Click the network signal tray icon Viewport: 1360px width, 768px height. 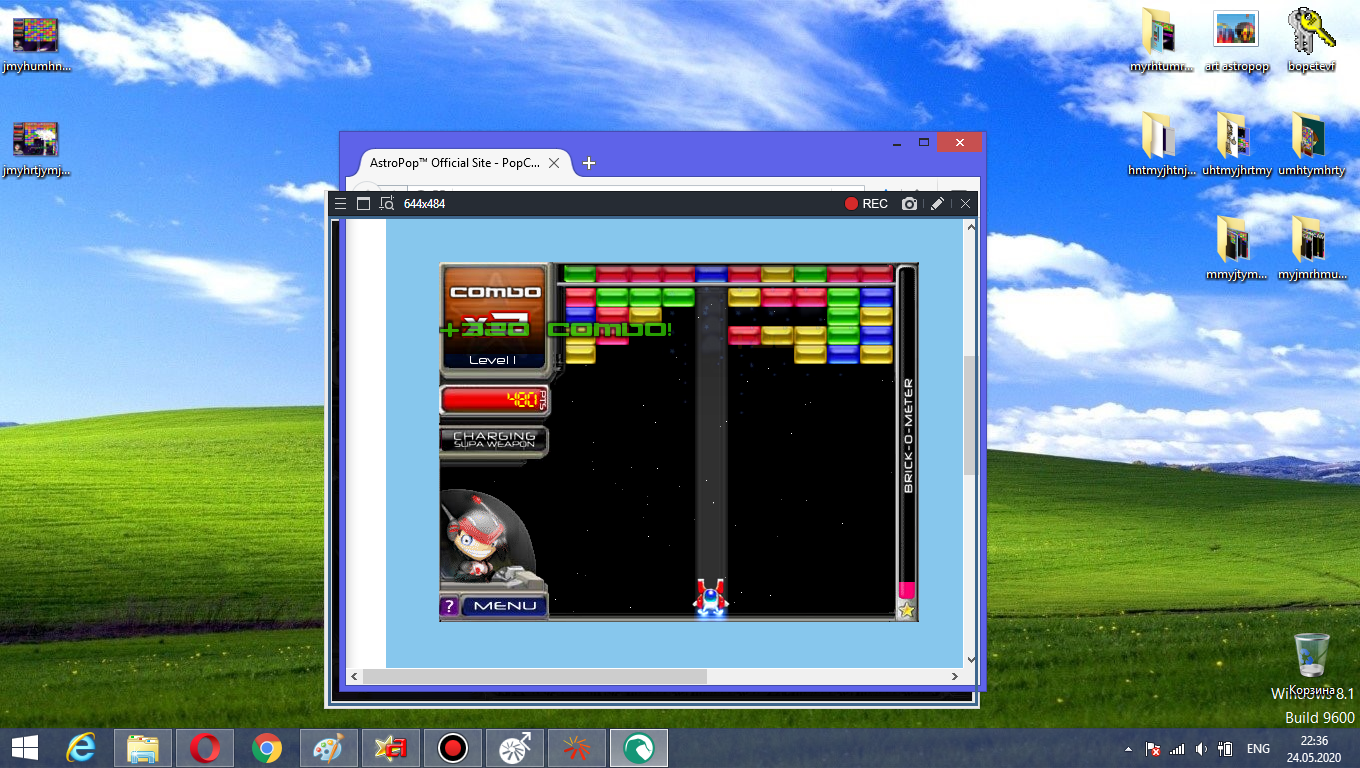(x=1177, y=749)
